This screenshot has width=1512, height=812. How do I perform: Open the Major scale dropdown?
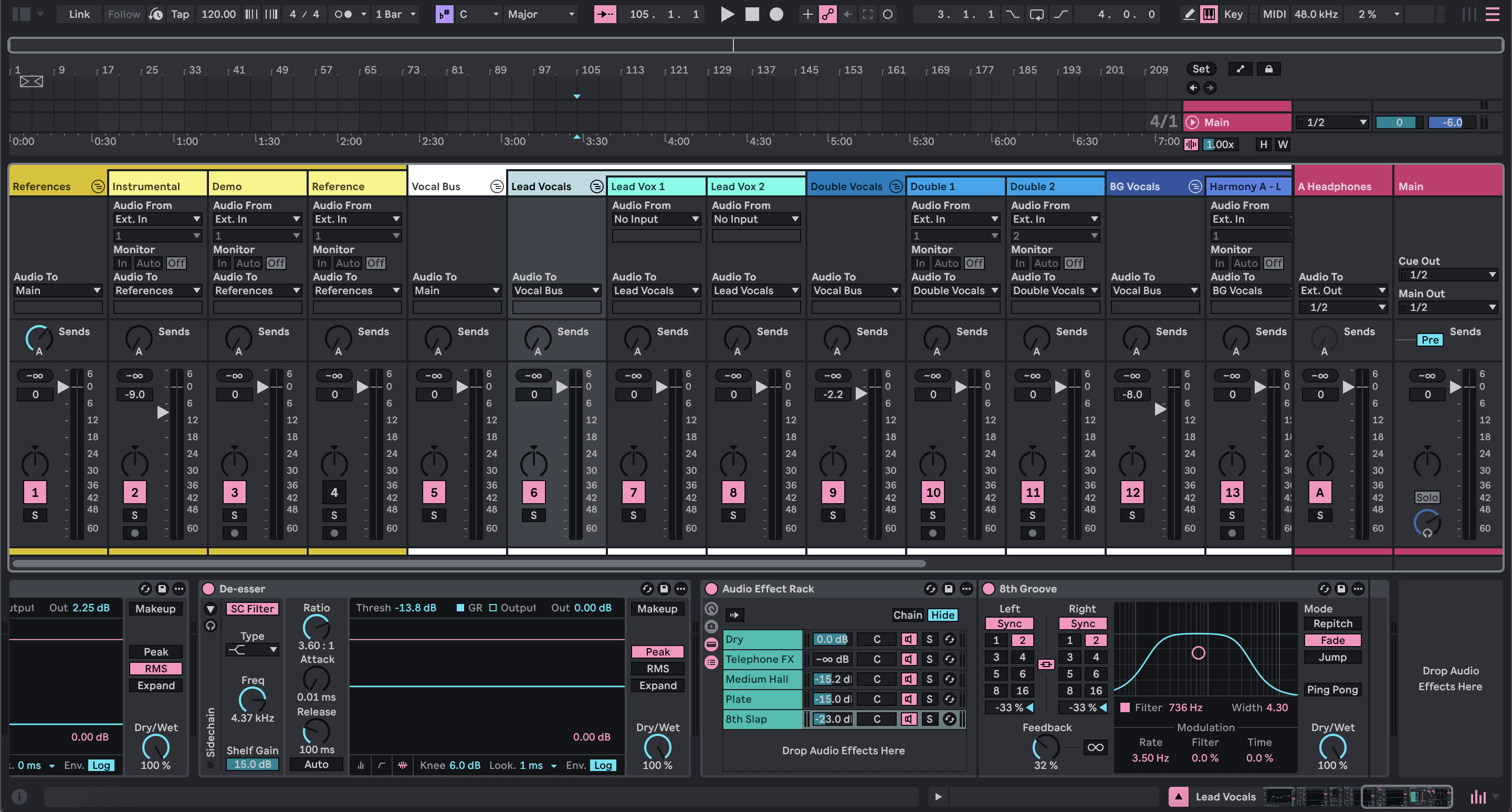tap(540, 14)
